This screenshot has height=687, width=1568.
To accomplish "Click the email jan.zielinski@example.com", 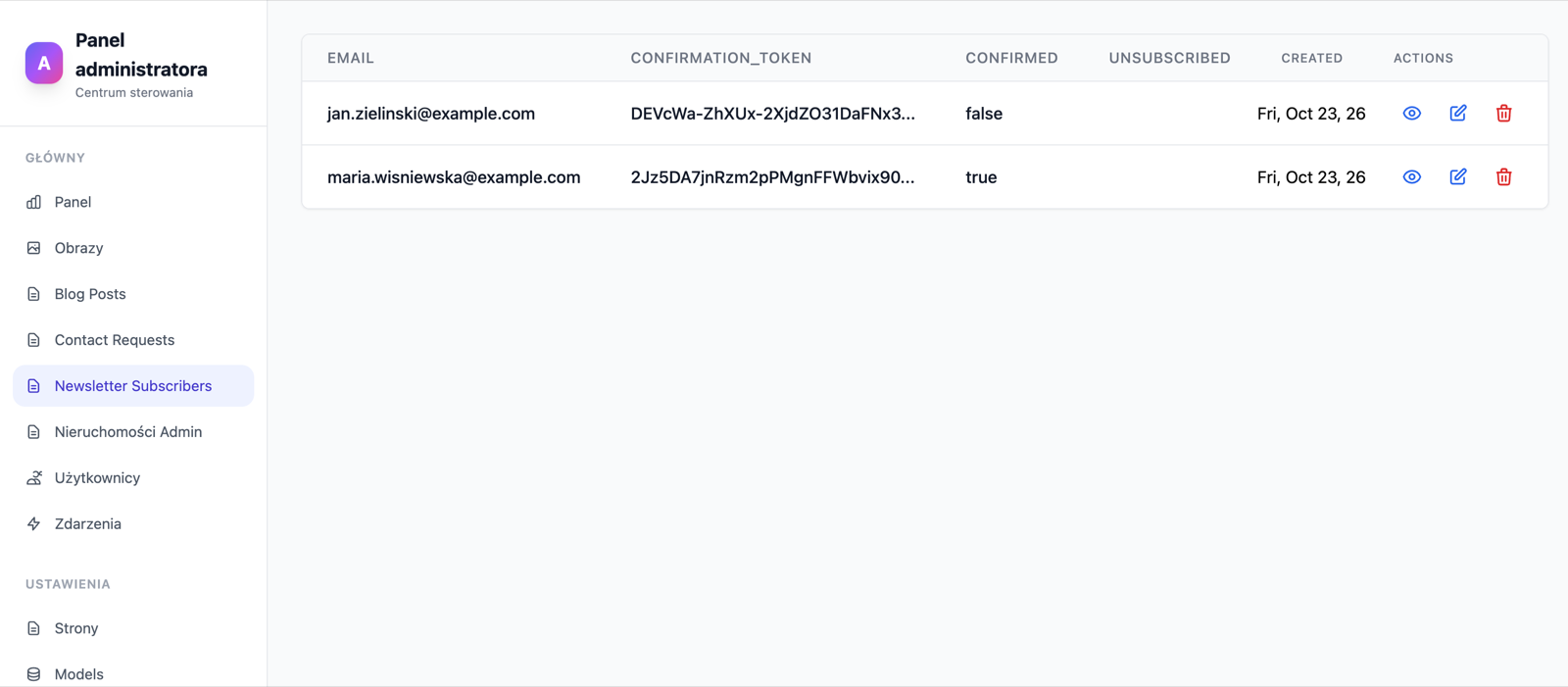I will tap(431, 114).
